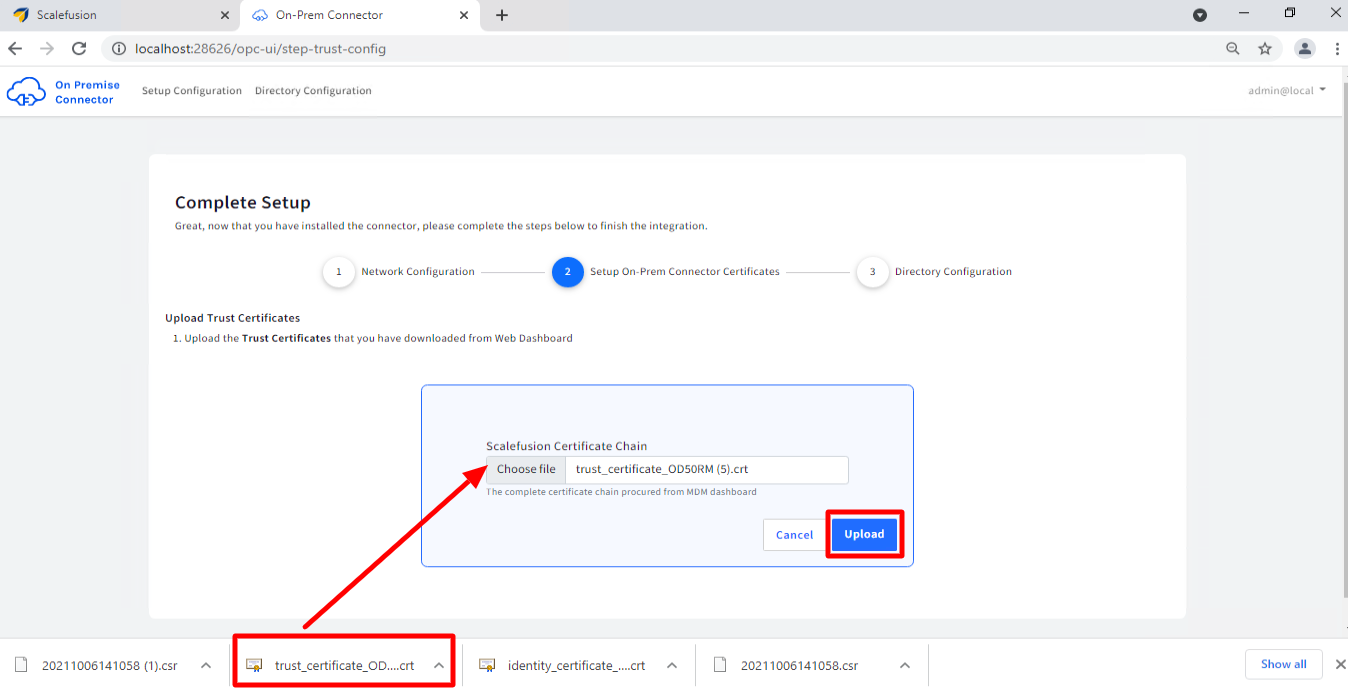Go back using the browser back arrow
Screen dimensions: 1348x690
pyautogui.click(x=15, y=48)
